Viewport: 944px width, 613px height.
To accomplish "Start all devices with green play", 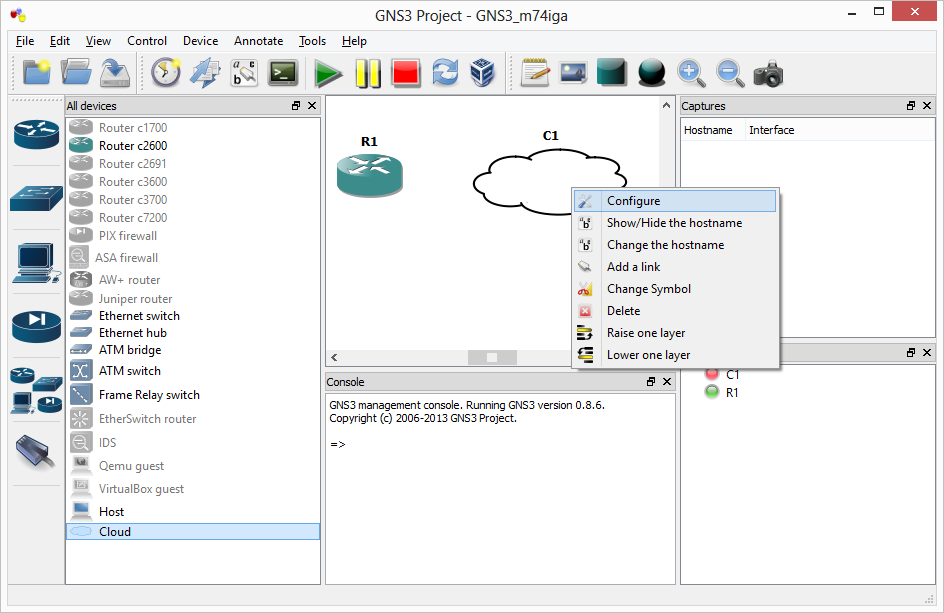I will pos(328,74).
